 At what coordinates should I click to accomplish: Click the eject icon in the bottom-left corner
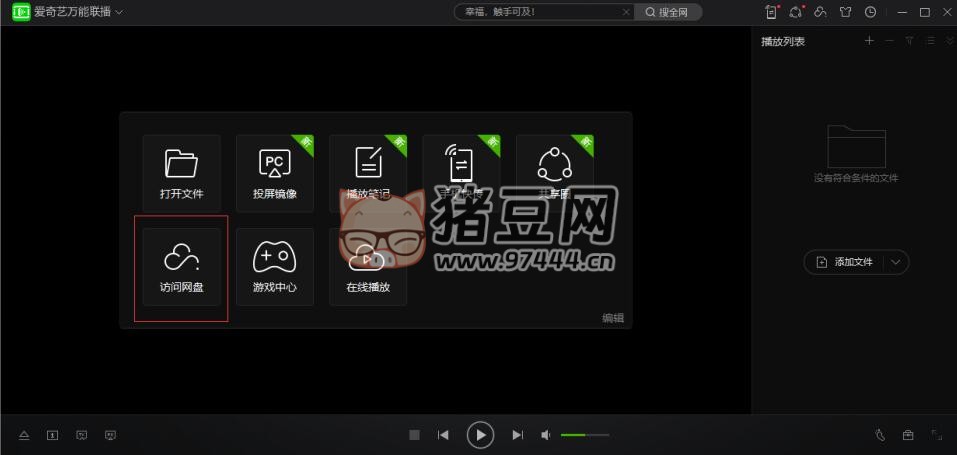click(x=25, y=435)
